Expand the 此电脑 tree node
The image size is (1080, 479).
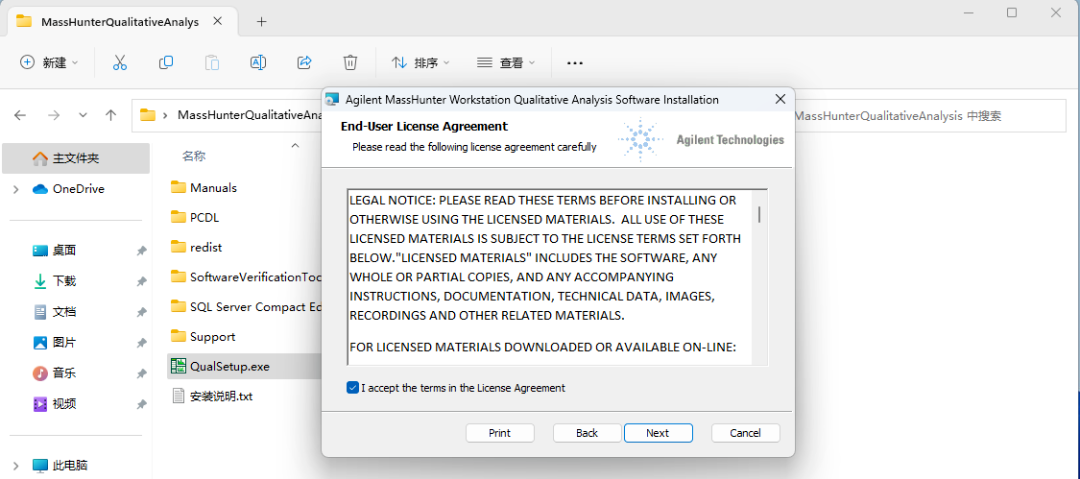coord(16,465)
